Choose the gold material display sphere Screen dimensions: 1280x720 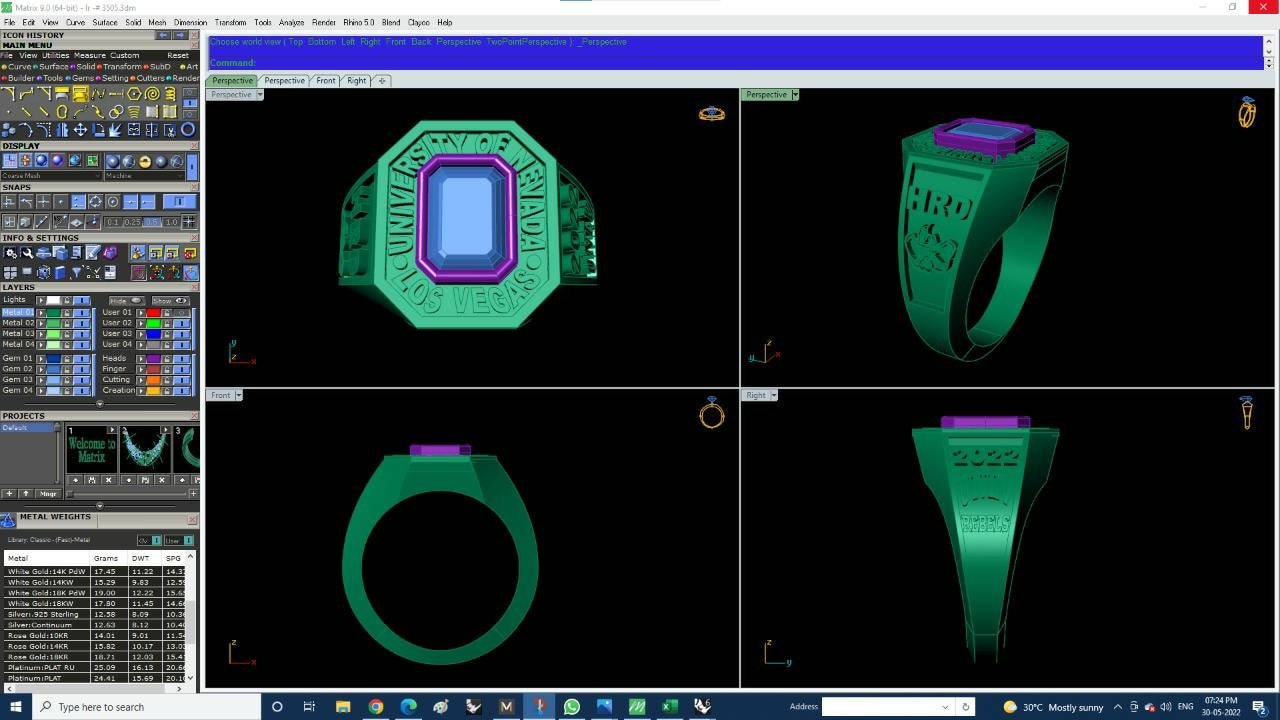[x=145, y=162]
